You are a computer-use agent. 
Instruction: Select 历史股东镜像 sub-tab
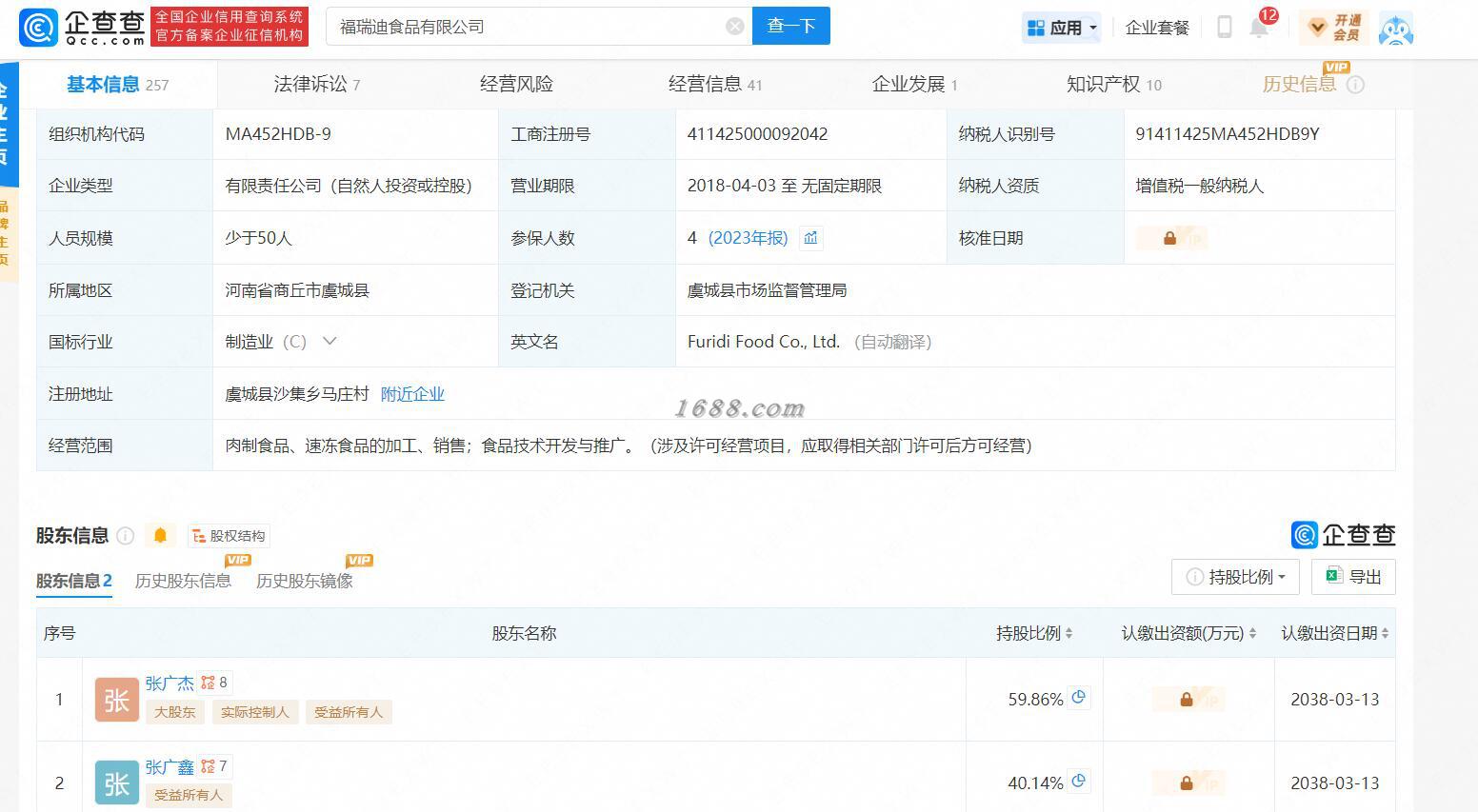pyautogui.click(x=304, y=581)
